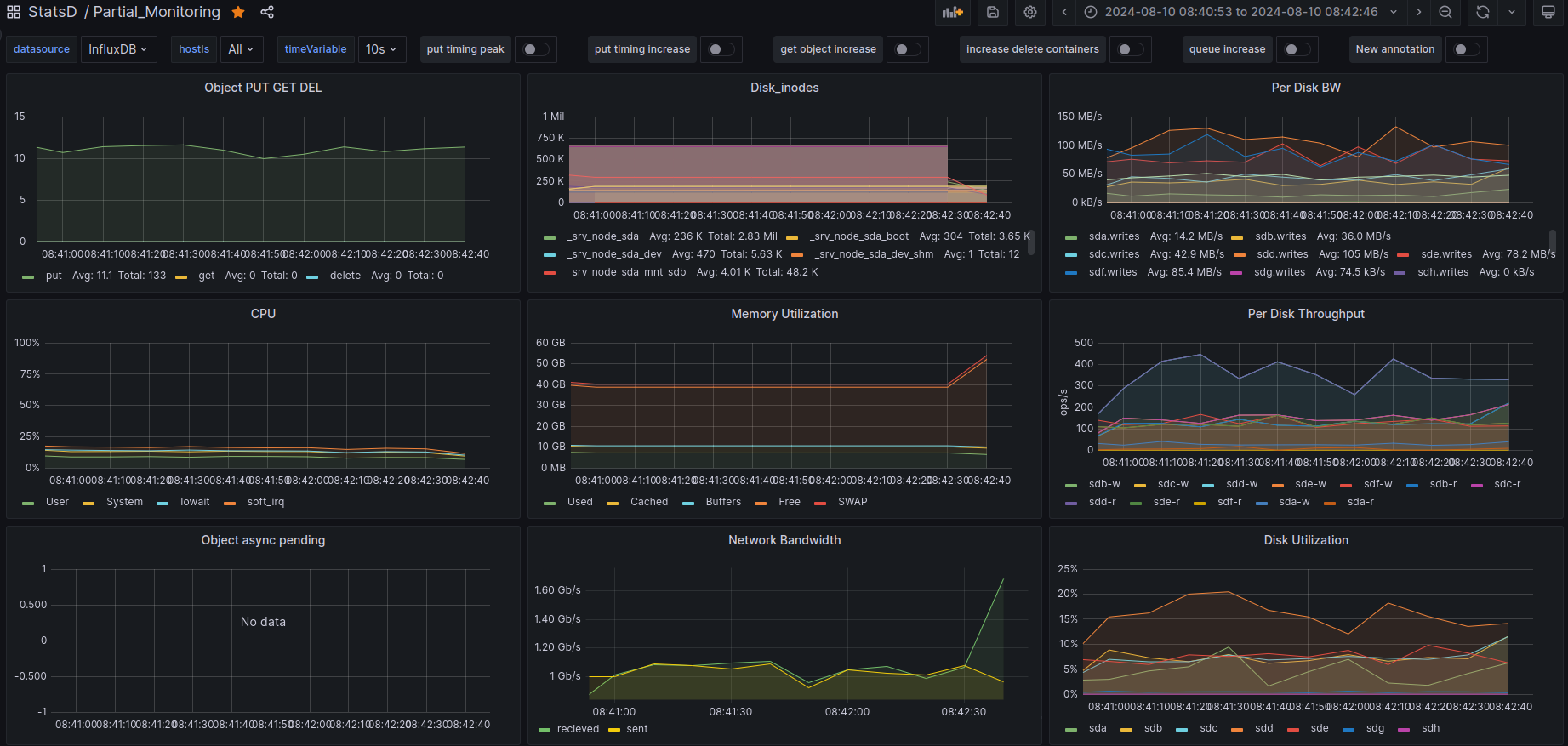1568x746 pixels.
Task: Open the time range picker
Action: [1240, 12]
